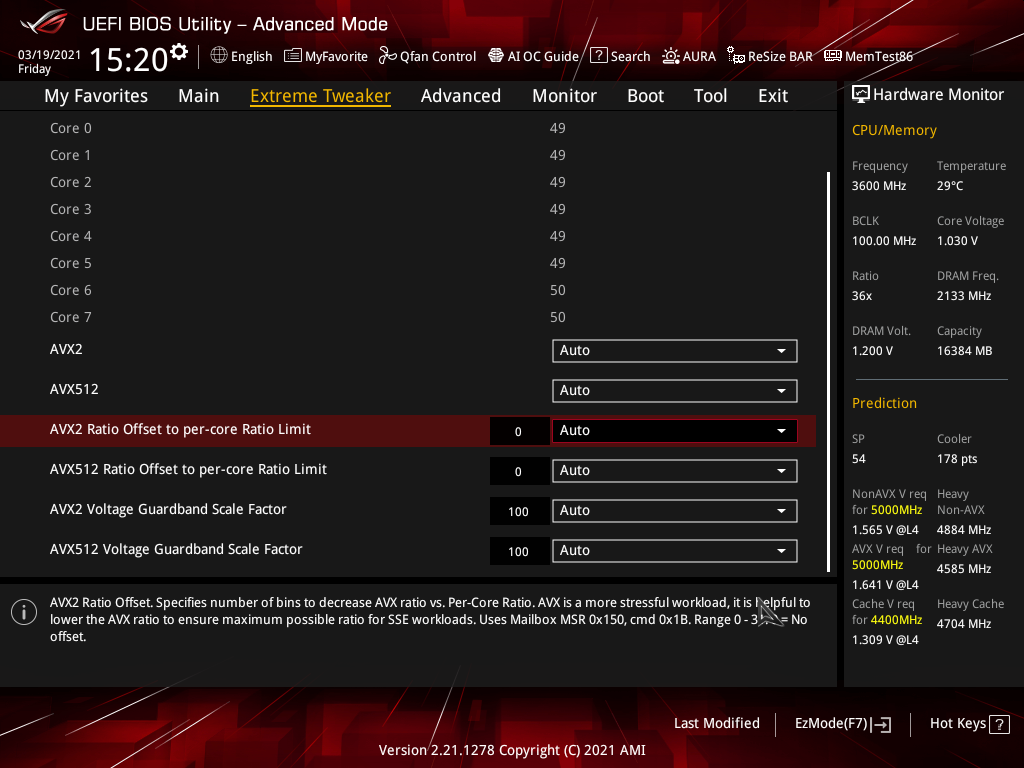Click the ROG logo icon
The width and height of the screenshot is (1024, 768).
click(x=44, y=23)
